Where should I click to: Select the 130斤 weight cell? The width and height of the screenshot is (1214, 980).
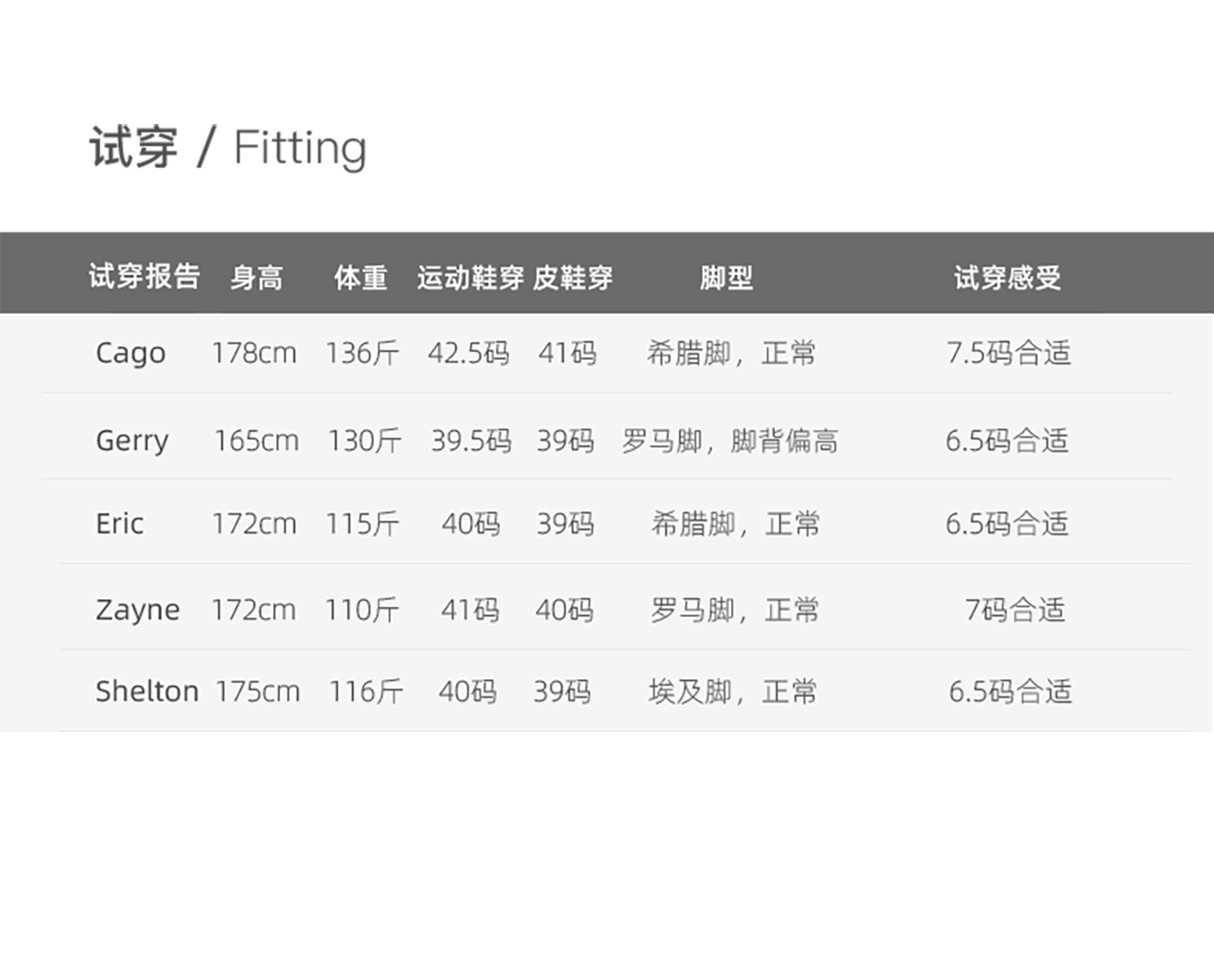pos(364,441)
